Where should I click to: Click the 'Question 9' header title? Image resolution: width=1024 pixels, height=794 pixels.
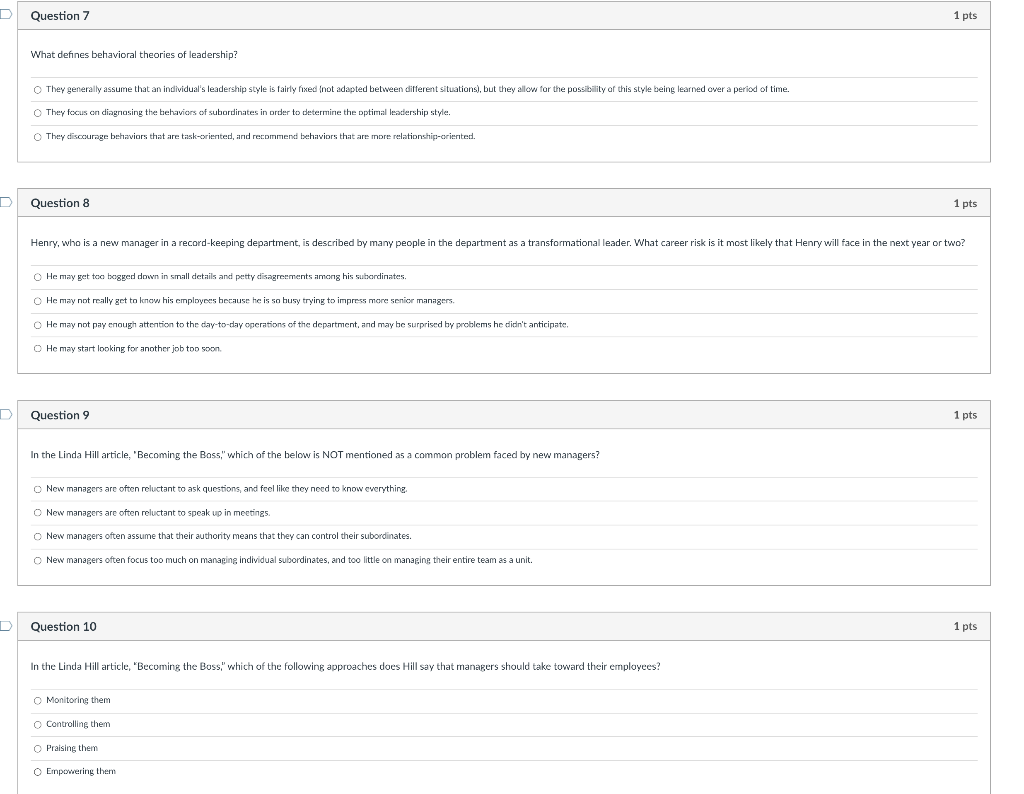click(60, 415)
